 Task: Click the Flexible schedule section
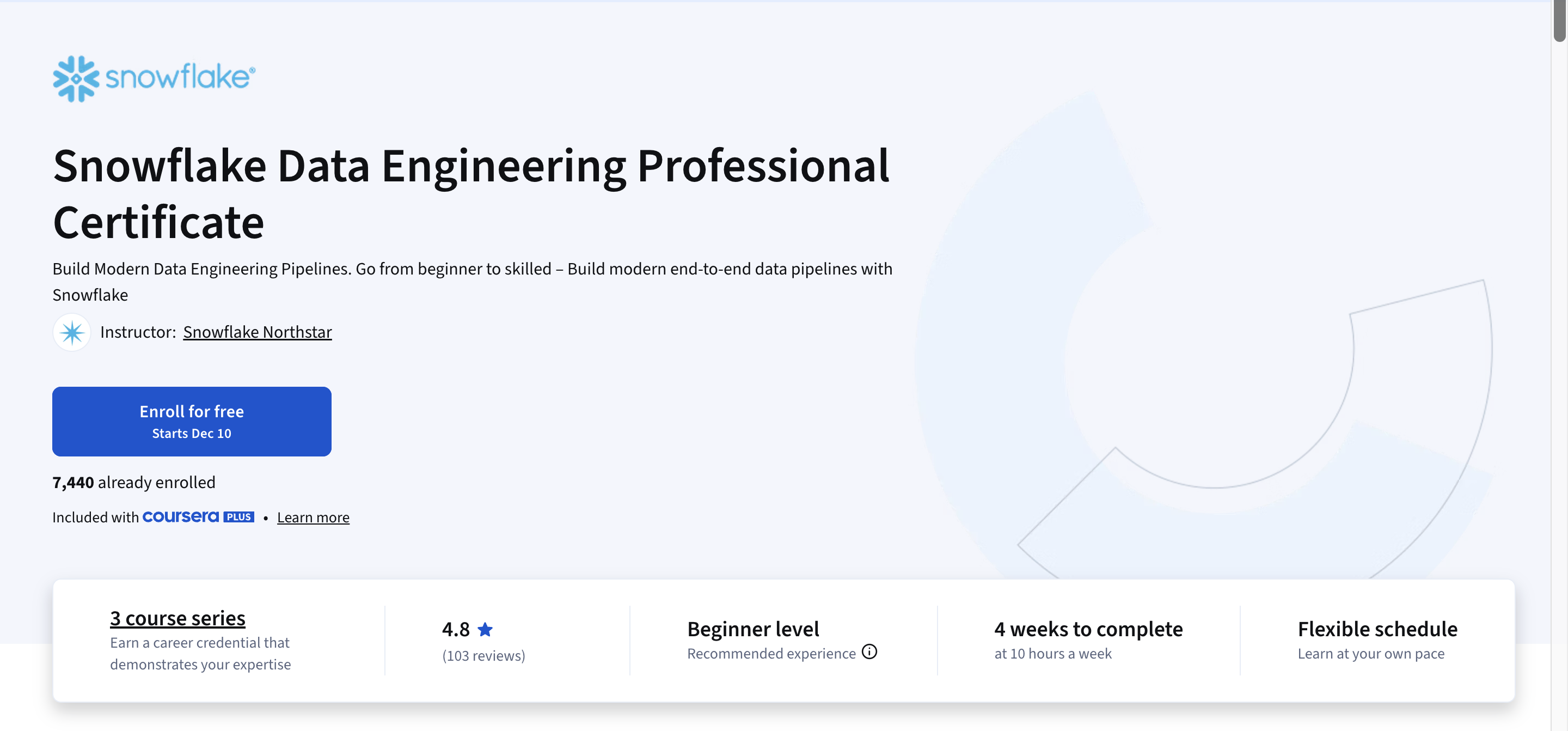pyautogui.click(x=1377, y=629)
